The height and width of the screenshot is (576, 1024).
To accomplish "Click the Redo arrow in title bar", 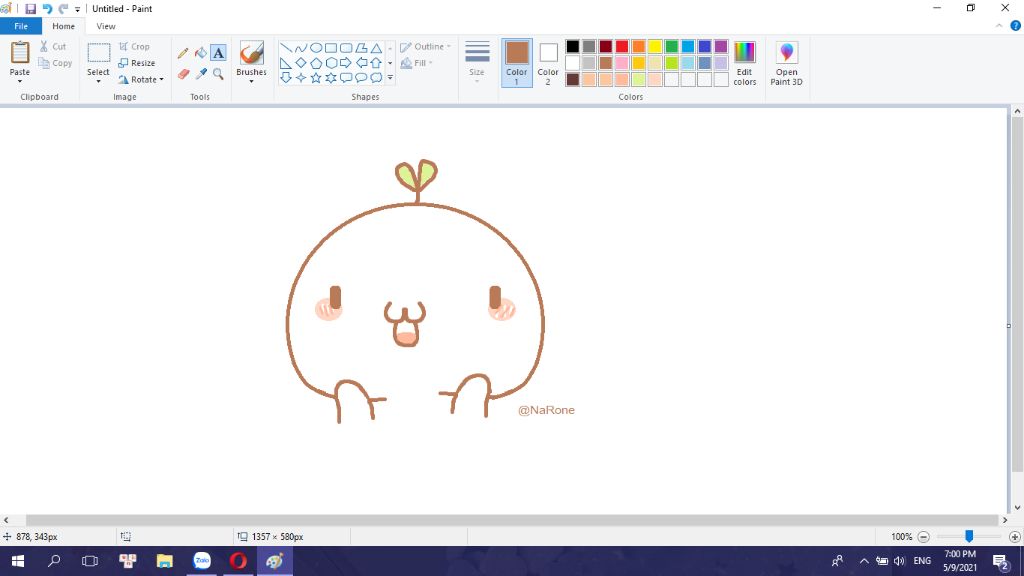I will 63,8.
